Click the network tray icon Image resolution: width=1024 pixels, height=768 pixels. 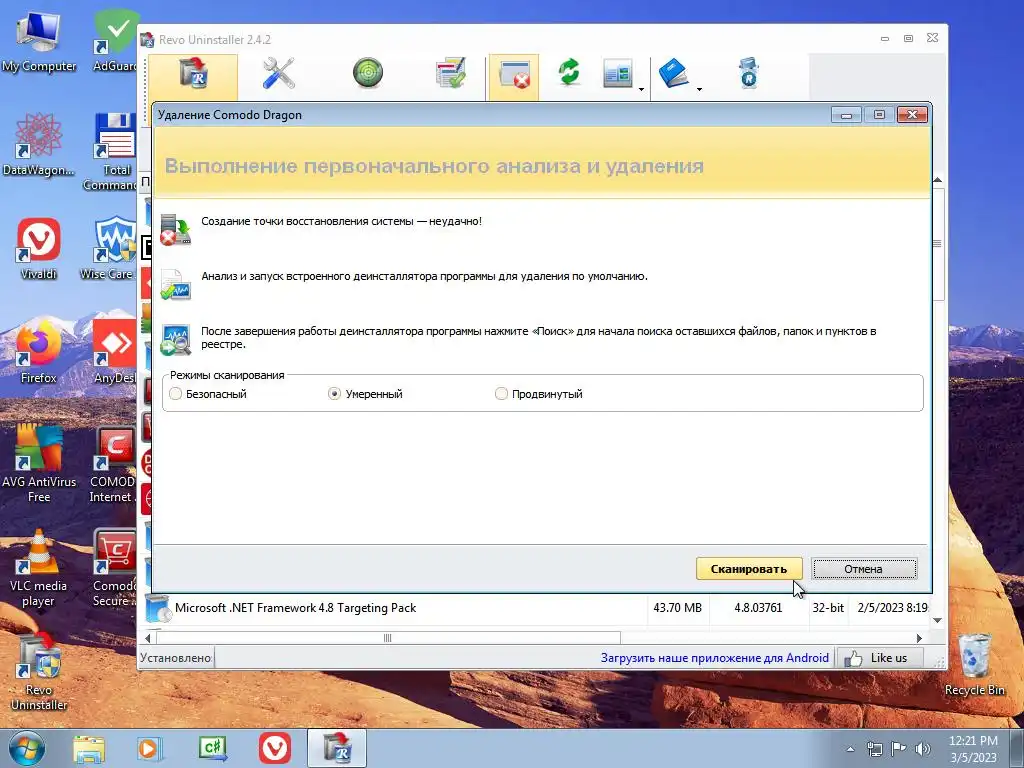click(874, 749)
